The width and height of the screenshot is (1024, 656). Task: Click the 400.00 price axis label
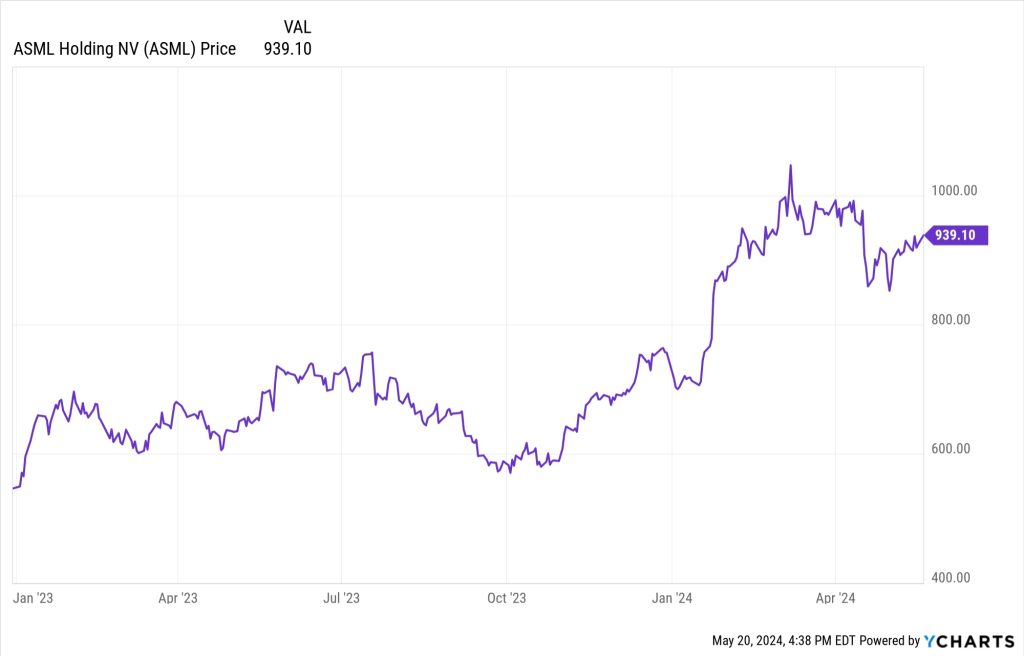pyautogui.click(x=950, y=578)
